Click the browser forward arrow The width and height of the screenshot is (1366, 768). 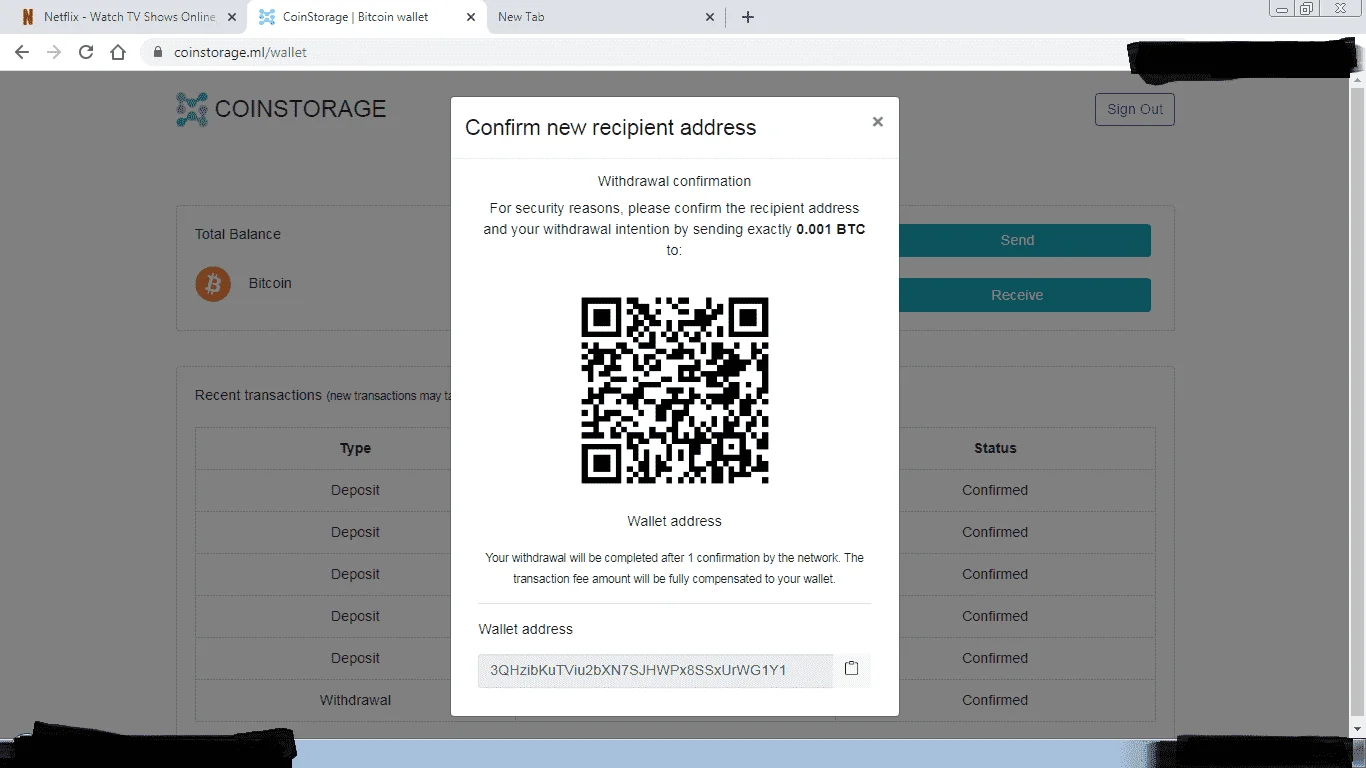[x=54, y=52]
